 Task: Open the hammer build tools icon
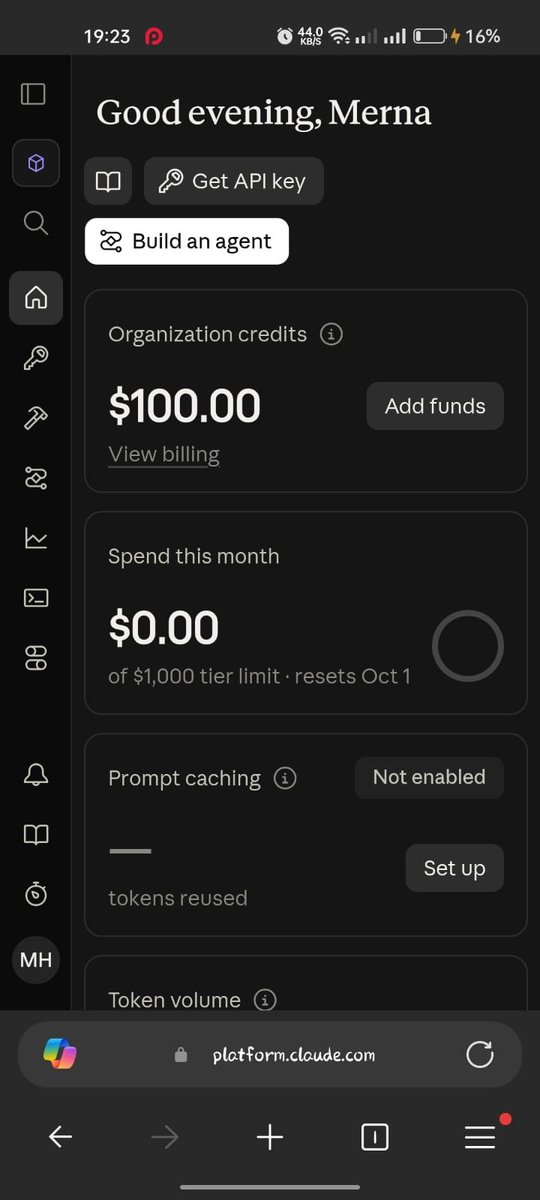36,418
